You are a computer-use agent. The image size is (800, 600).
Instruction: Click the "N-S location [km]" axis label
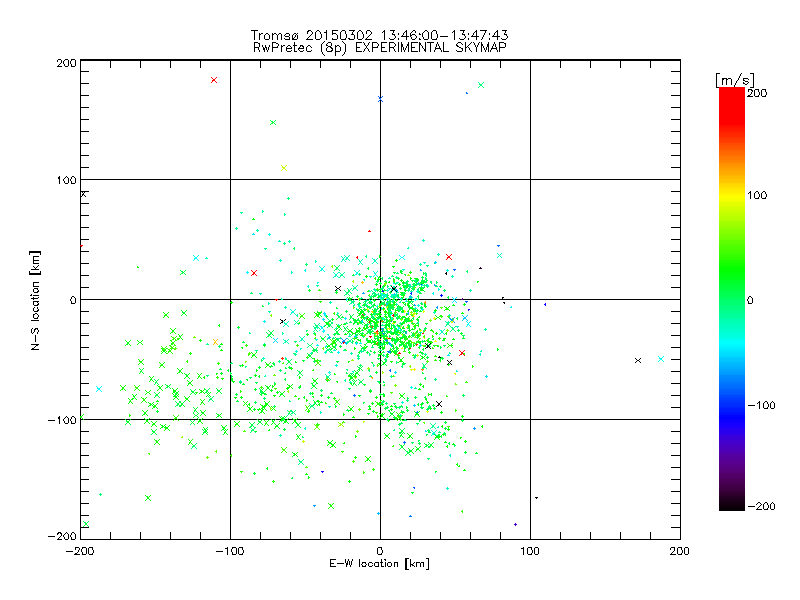click(35, 301)
